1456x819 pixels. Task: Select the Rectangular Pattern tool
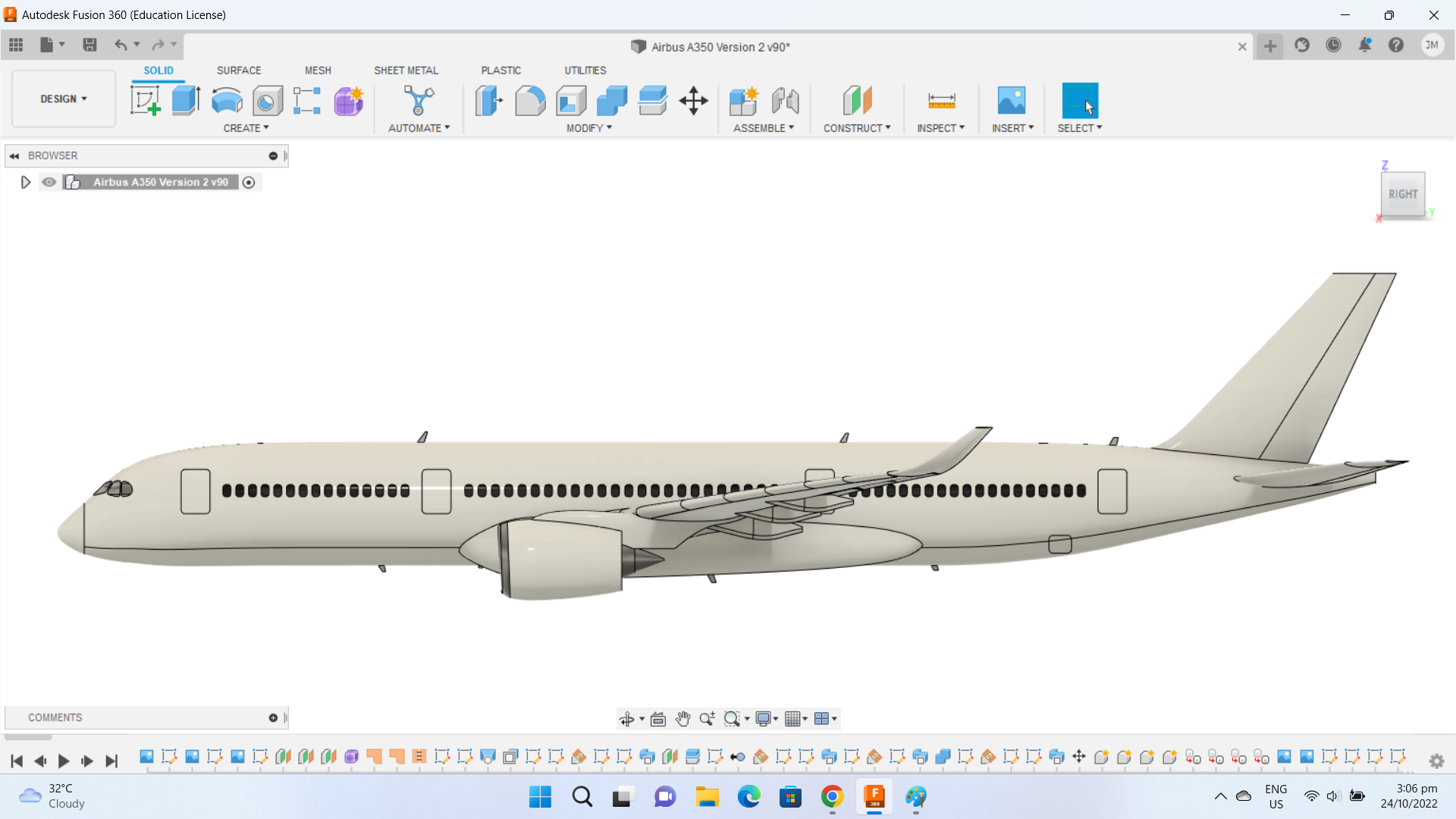point(307,100)
